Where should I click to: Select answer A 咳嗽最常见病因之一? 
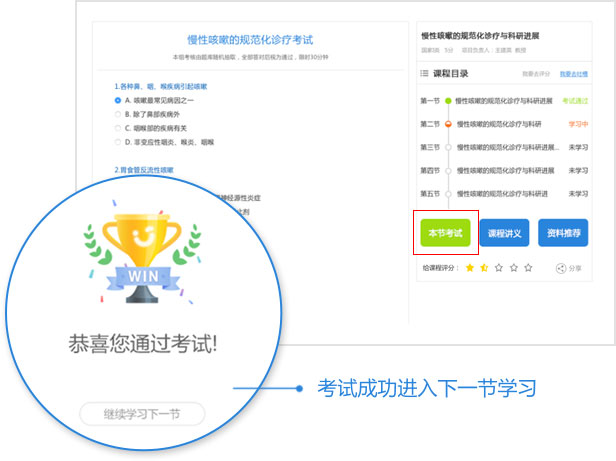(x=119, y=100)
